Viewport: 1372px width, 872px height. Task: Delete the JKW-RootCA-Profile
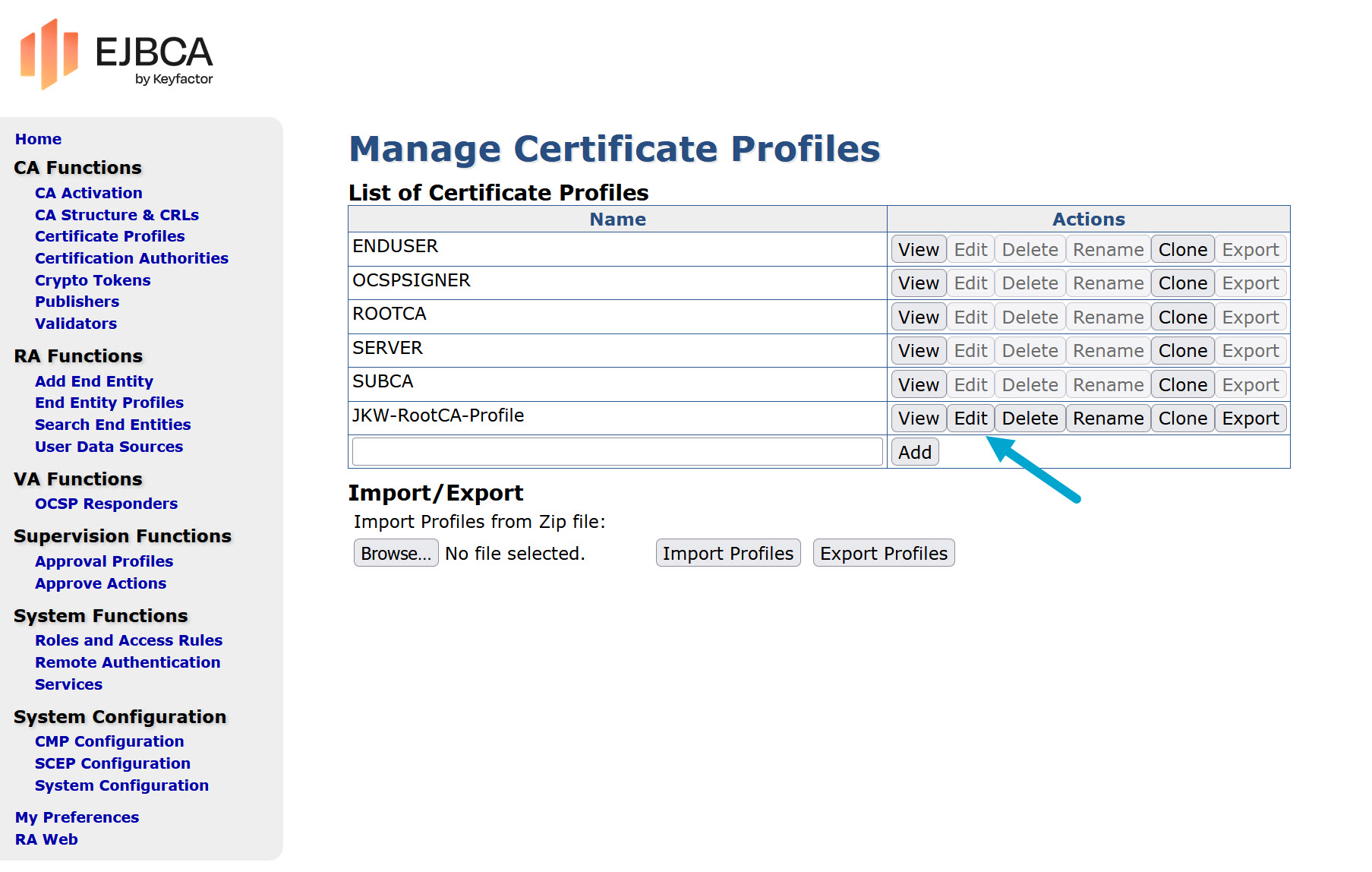(x=1029, y=418)
